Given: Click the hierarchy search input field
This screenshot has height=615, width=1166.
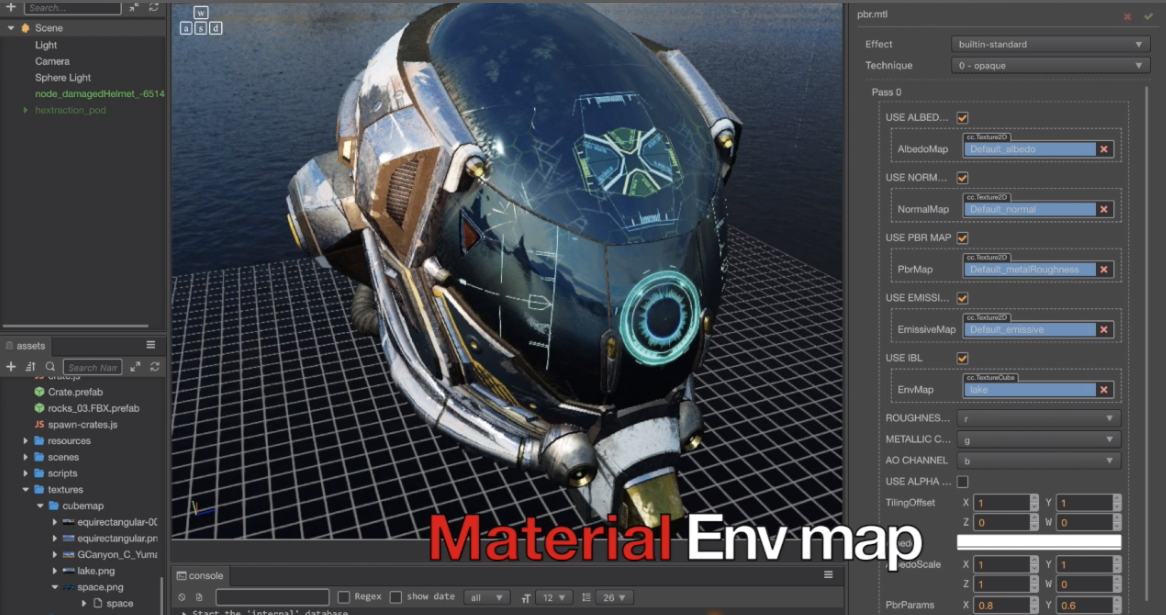Looking at the screenshot, I should [x=70, y=8].
